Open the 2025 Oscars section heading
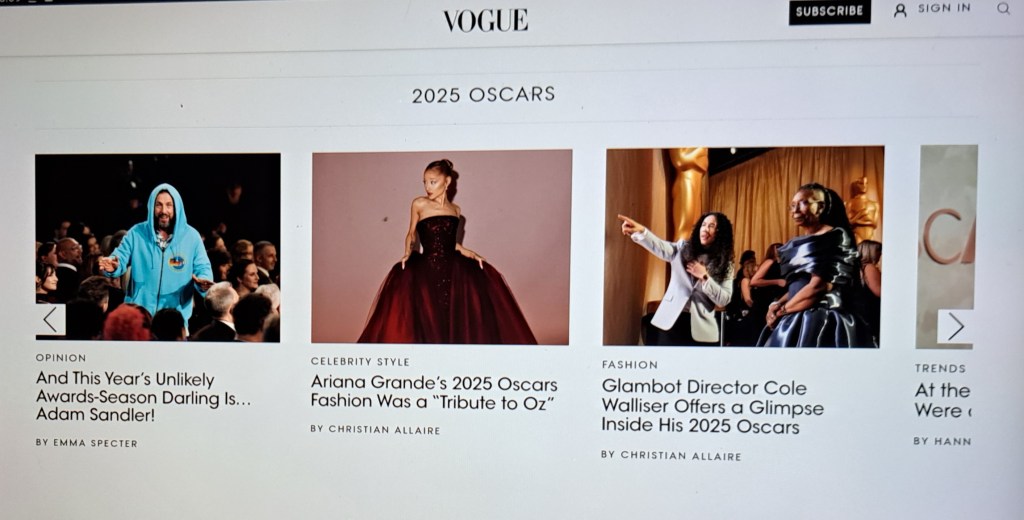The width and height of the screenshot is (1024, 520). point(483,95)
